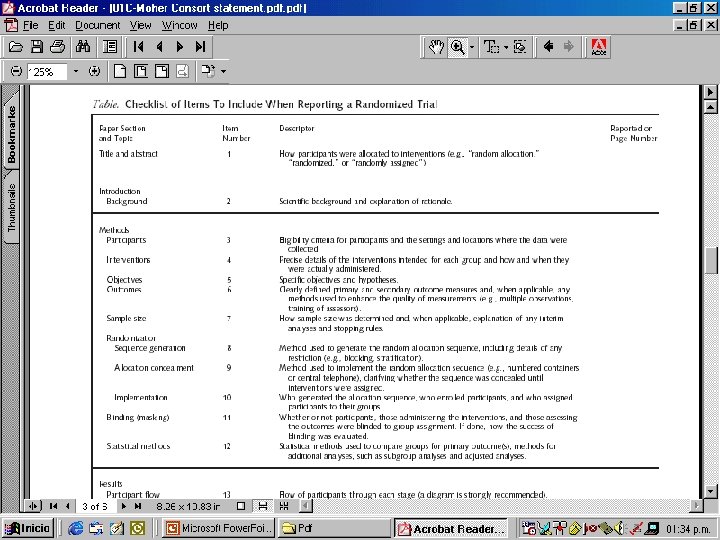
Task: Set Fit in Window view
Action: click(x=141, y=71)
